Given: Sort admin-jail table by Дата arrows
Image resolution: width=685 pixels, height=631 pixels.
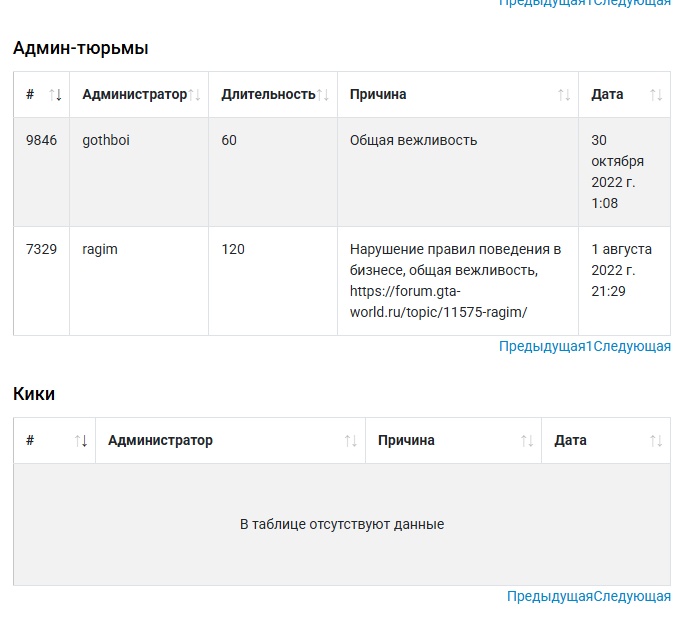Looking at the screenshot, I should pyautogui.click(x=656, y=95).
